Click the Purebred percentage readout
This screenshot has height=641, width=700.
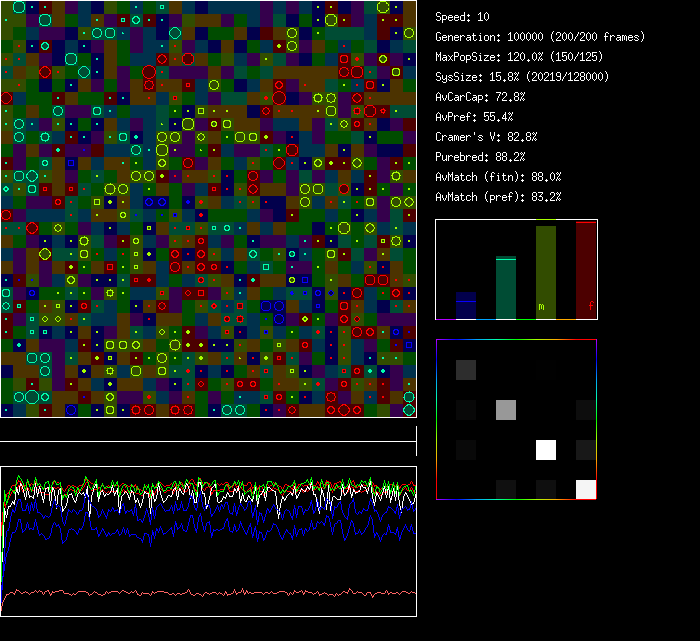point(480,157)
